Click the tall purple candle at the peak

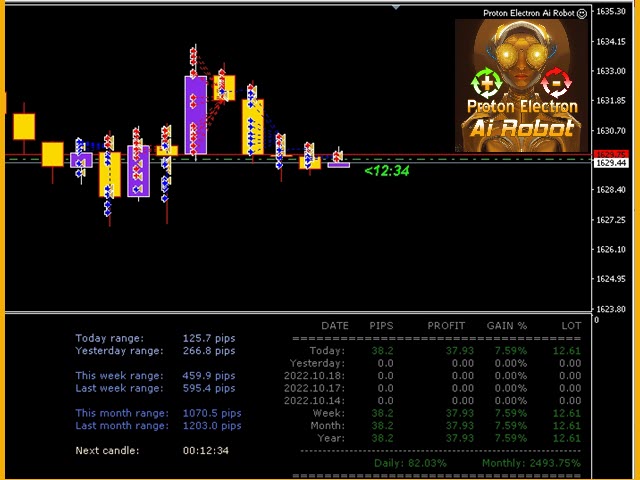click(x=196, y=115)
